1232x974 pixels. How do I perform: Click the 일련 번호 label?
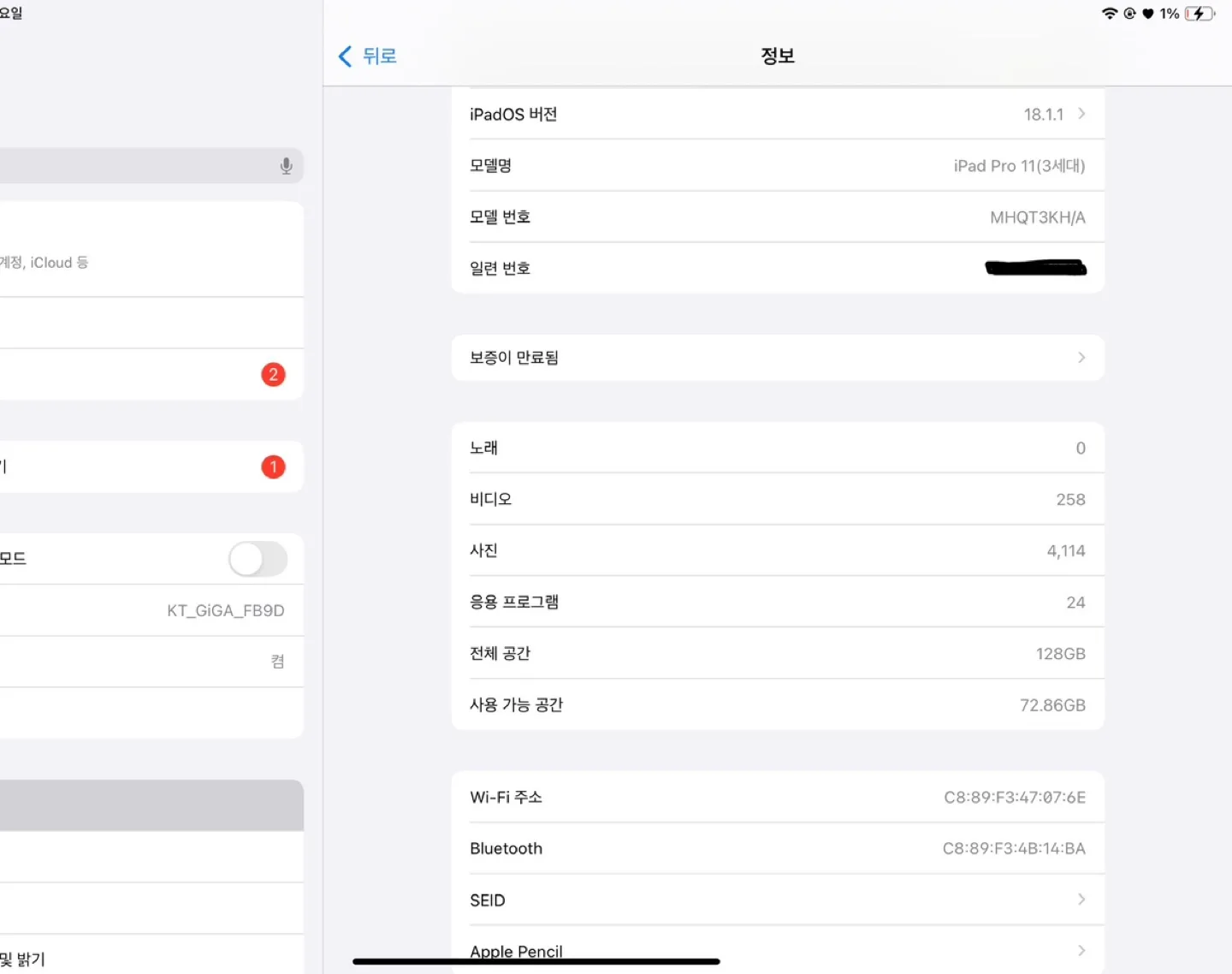(x=500, y=269)
